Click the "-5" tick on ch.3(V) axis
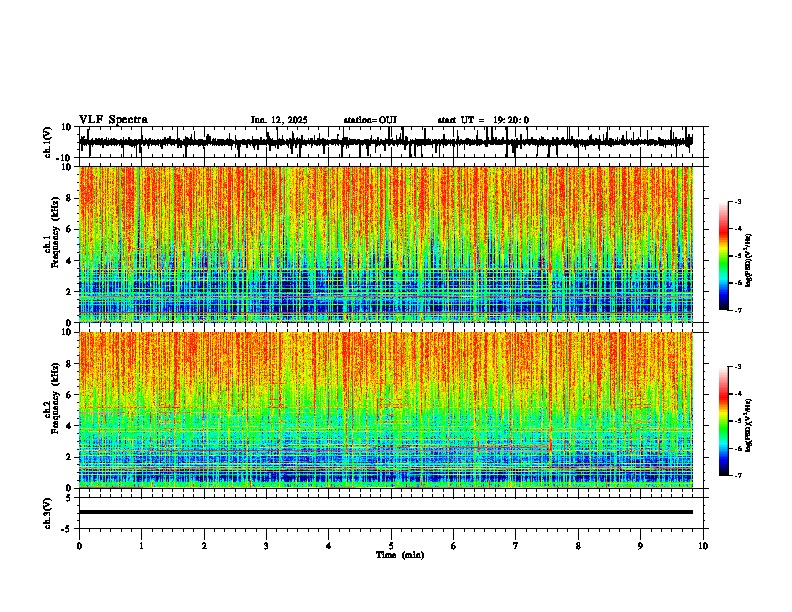The width and height of the screenshot is (792, 612). pyautogui.click(x=67, y=529)
